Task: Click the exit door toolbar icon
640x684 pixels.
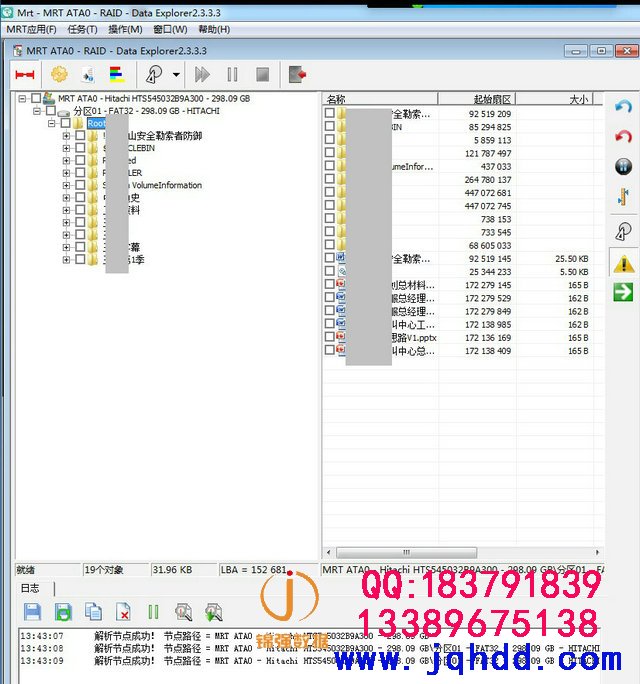Action: tap(297, 75)
